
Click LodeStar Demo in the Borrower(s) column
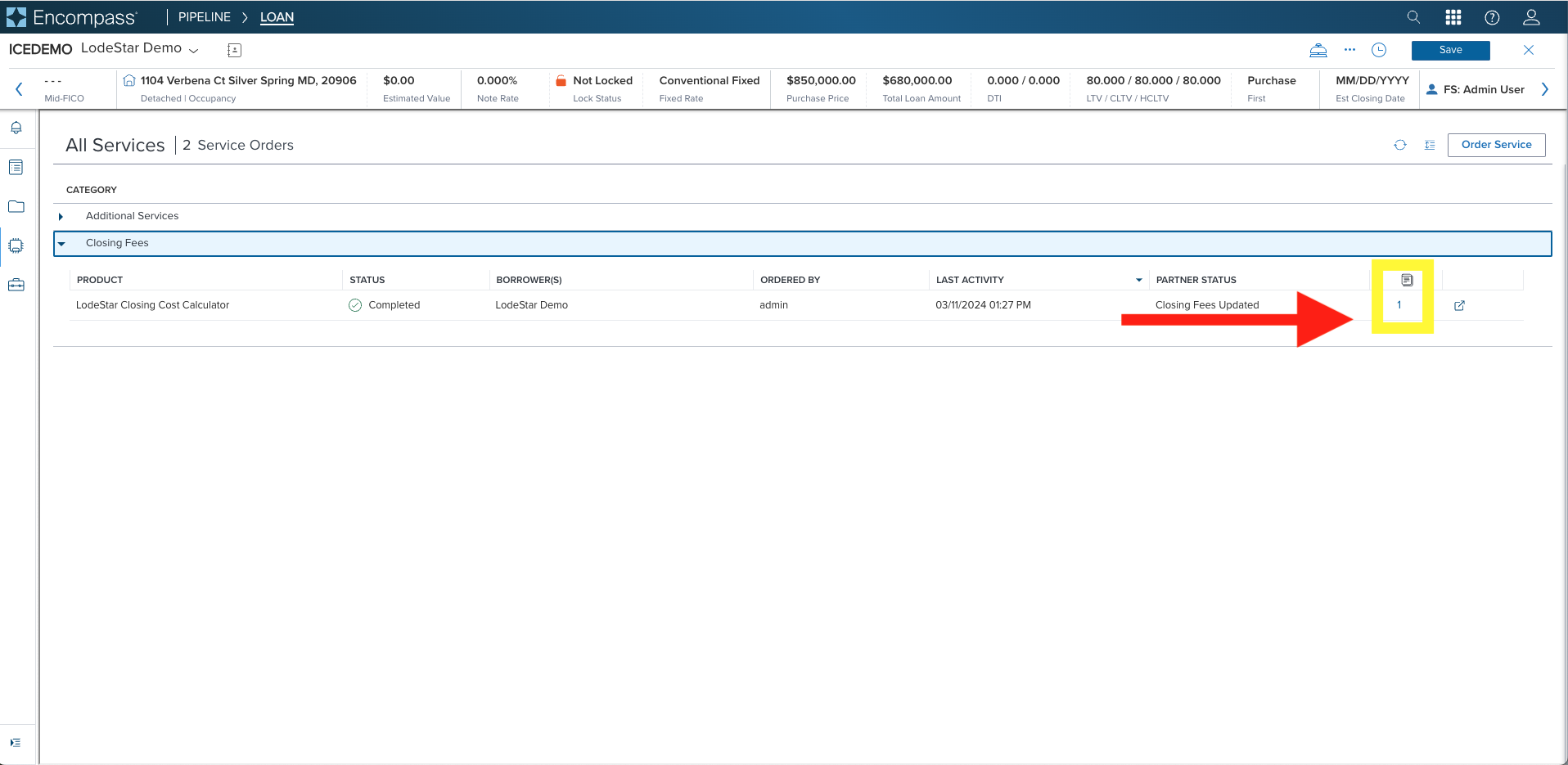point(532,305)
